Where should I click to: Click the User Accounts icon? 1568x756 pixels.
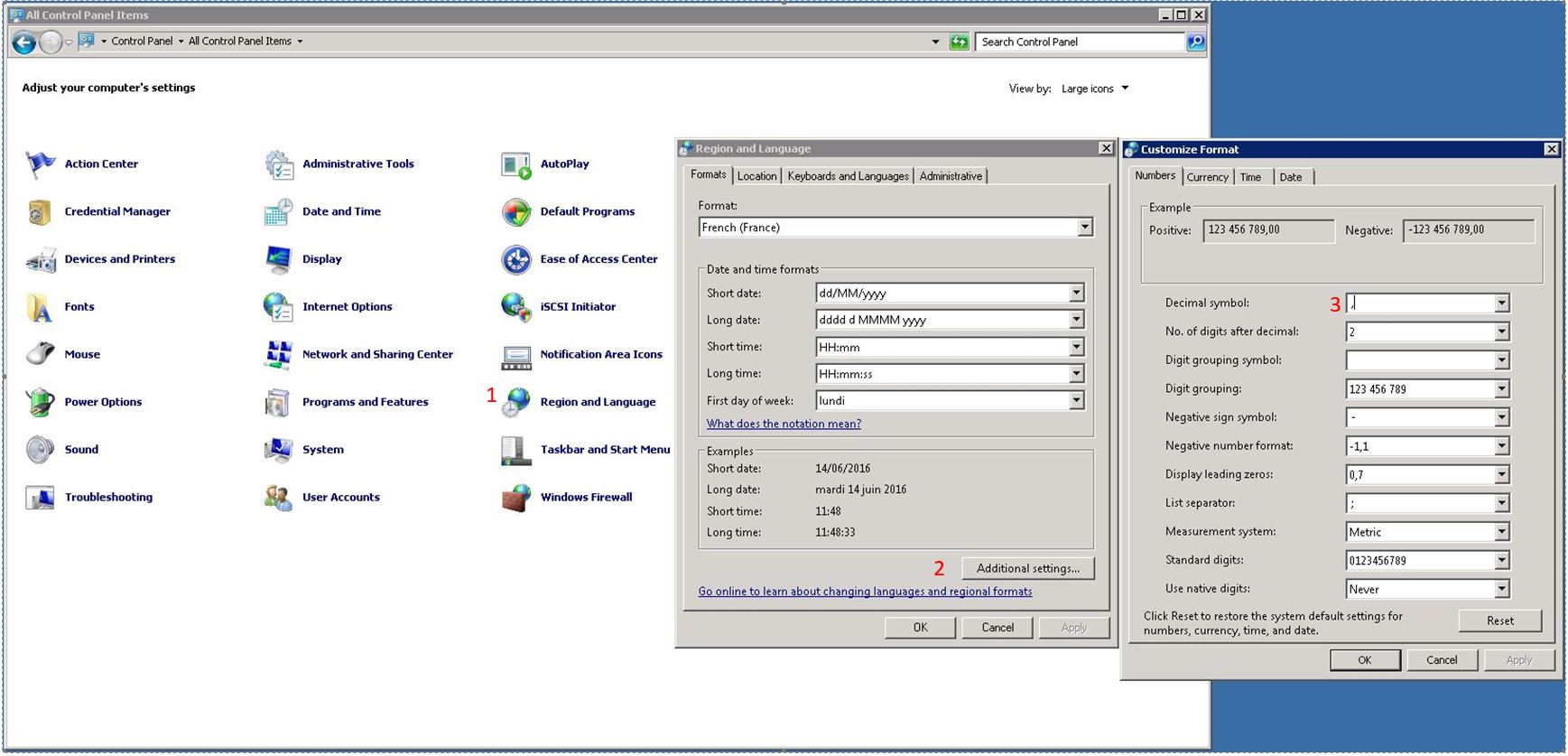[x=278, y=498]
